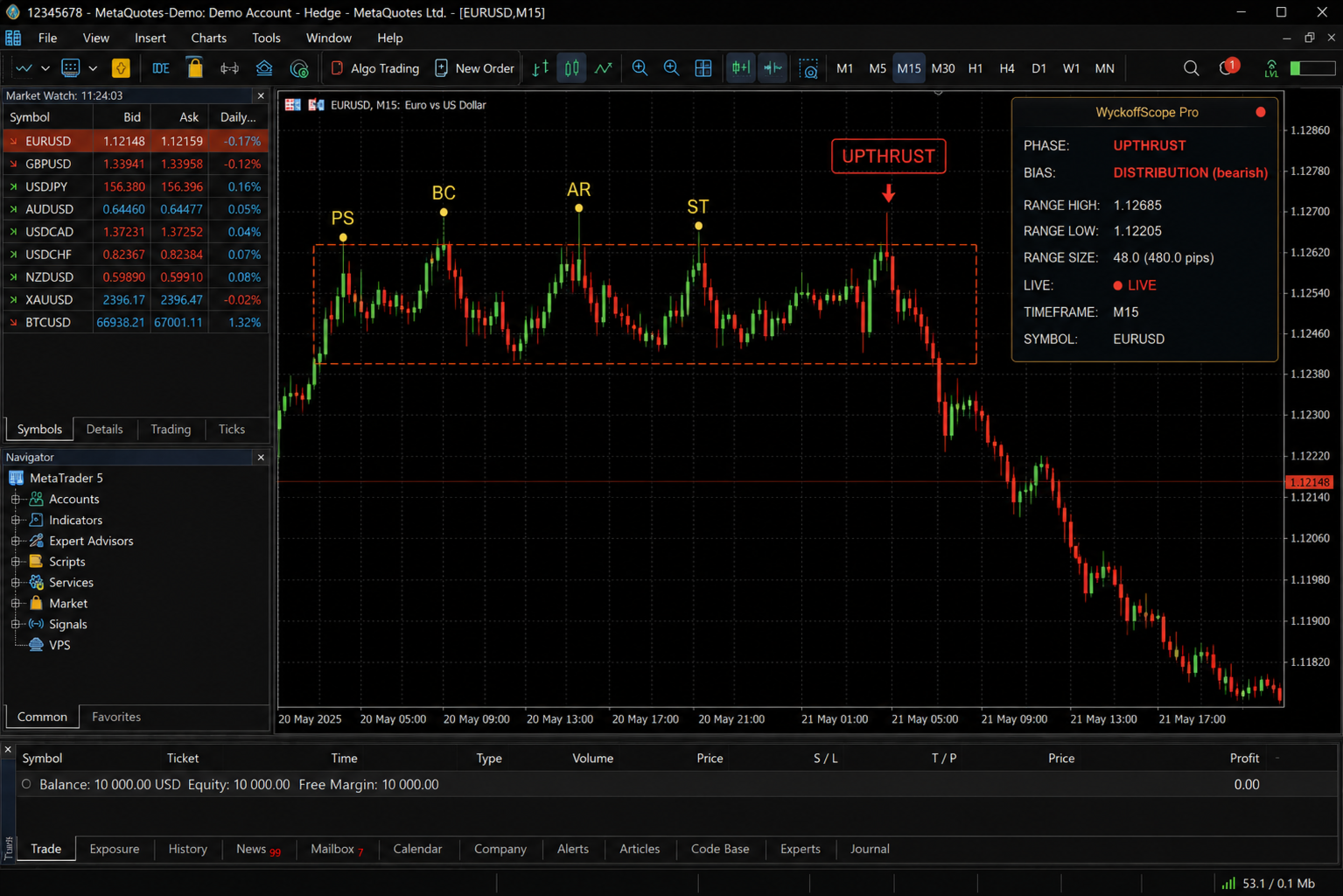Sort Market Watch by Daily change column
Viewport: 1343px width, 896px height.
coord(238,117)
